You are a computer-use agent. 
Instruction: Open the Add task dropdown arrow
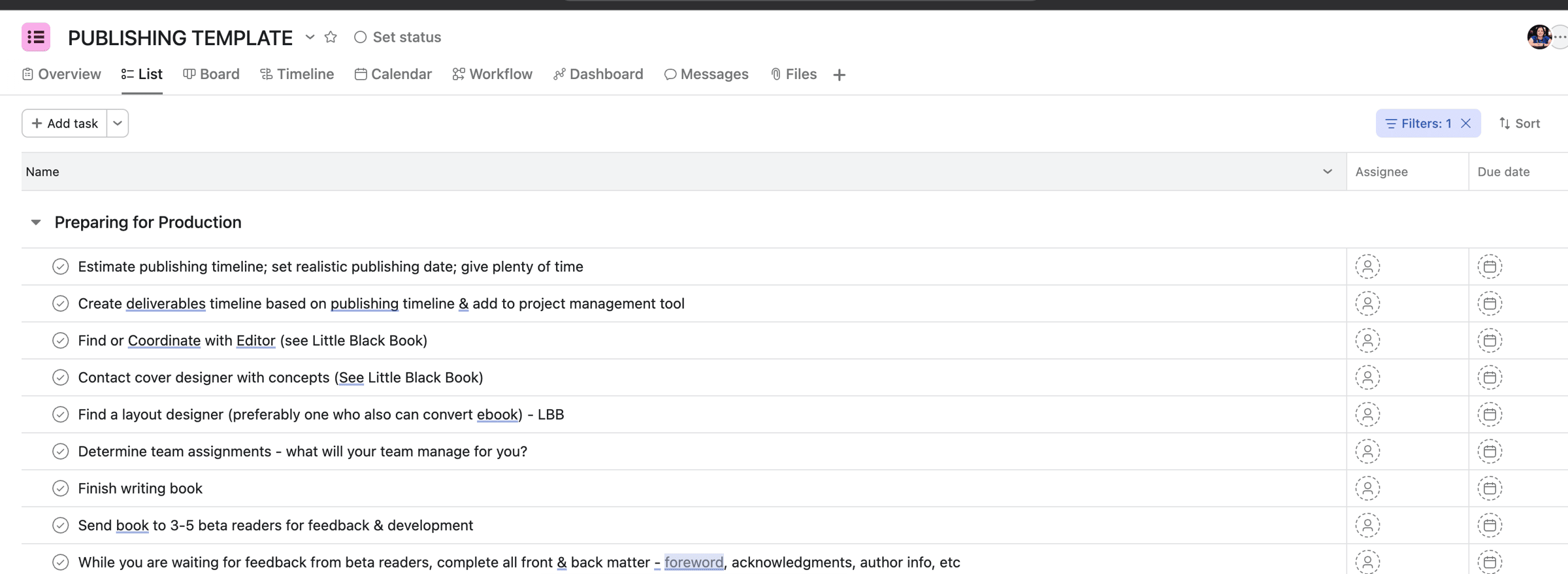pyautogui.click(x=118, y=124)
